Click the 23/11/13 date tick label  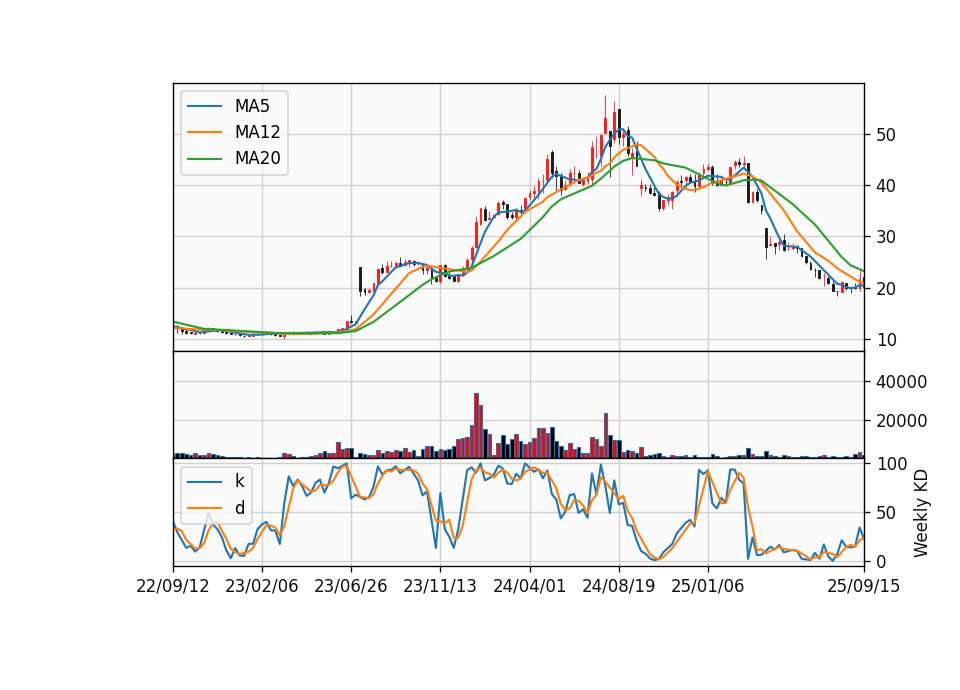440,586
